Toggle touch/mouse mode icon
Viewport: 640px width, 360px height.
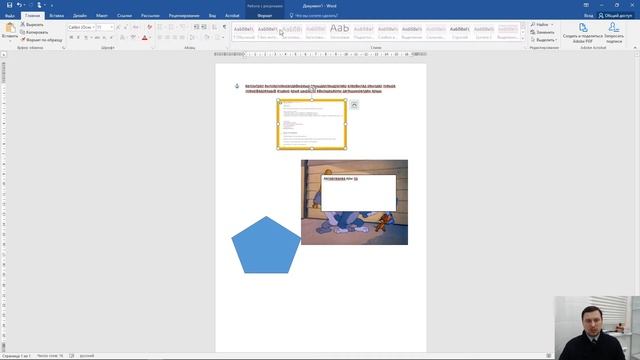coord(40,5)
